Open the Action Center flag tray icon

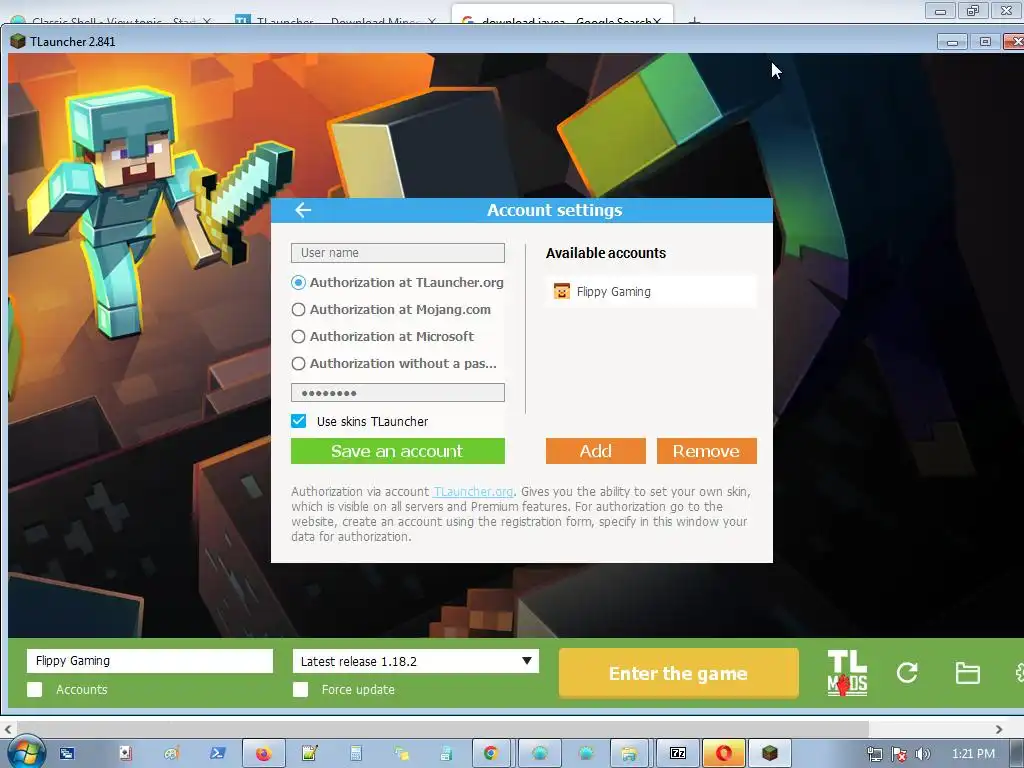click(x=899, y=754)
